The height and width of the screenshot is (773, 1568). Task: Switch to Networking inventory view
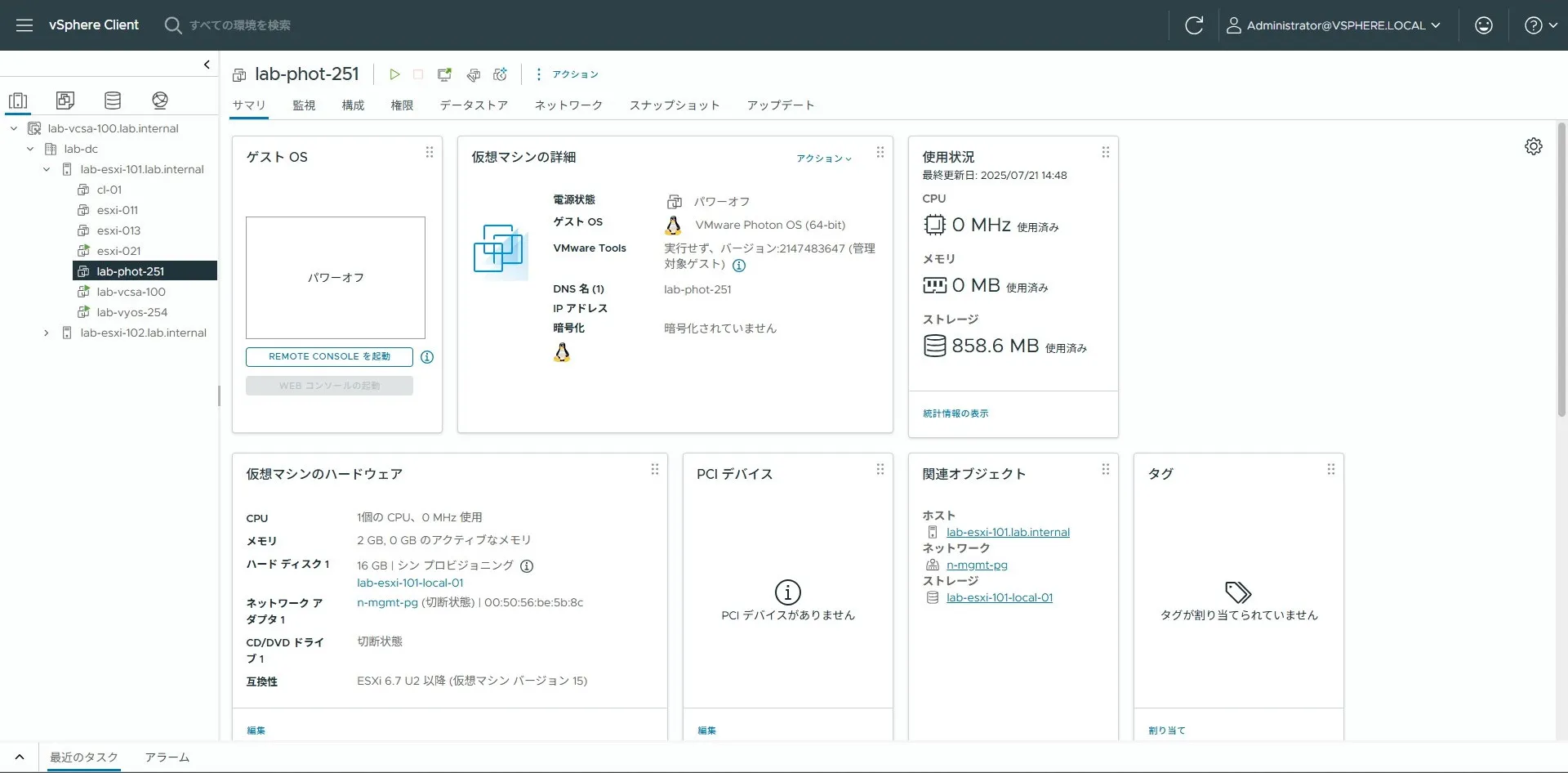point(160,101)
